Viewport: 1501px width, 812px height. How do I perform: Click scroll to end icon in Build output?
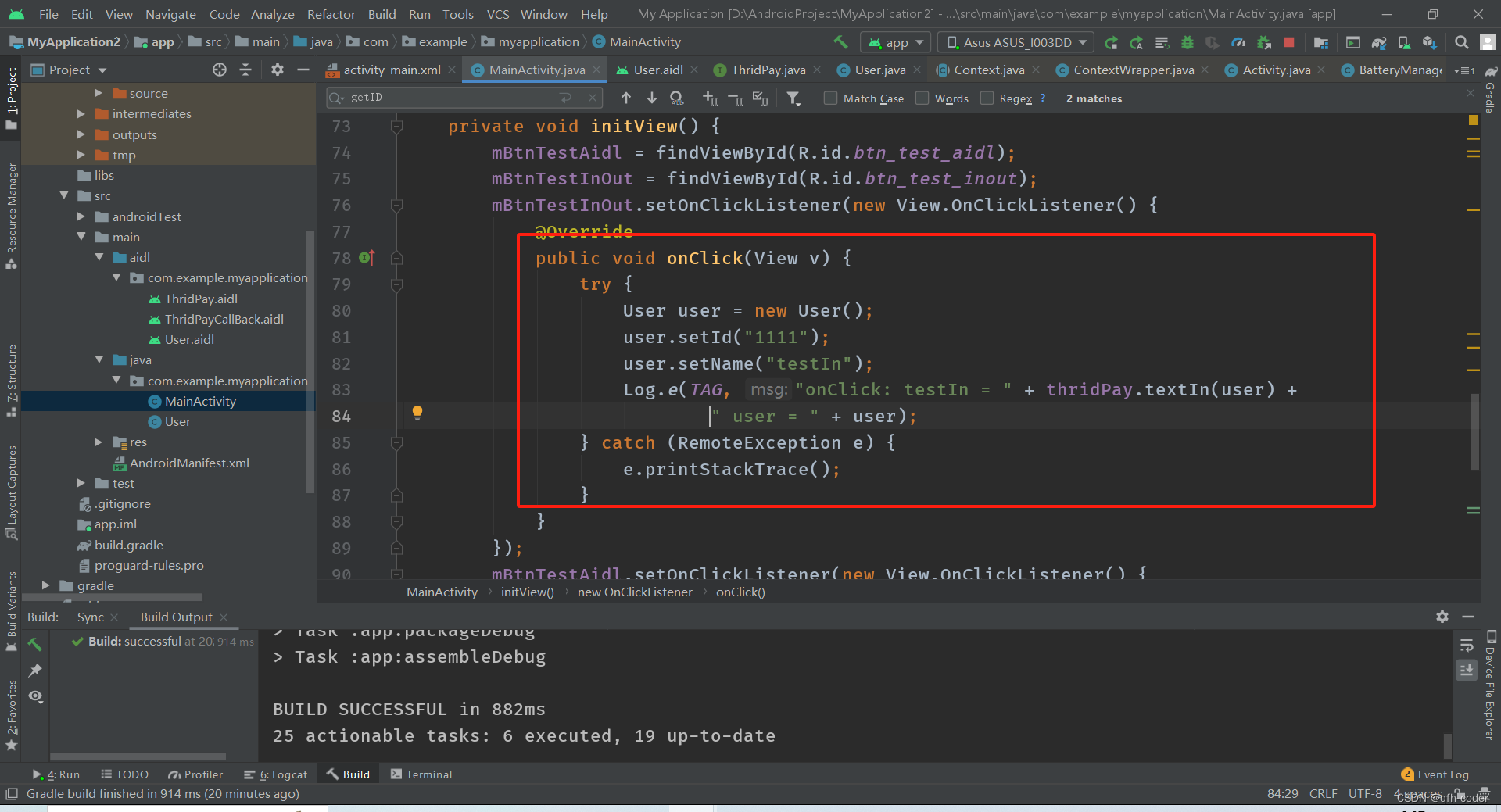click(x=1467, y=670)
